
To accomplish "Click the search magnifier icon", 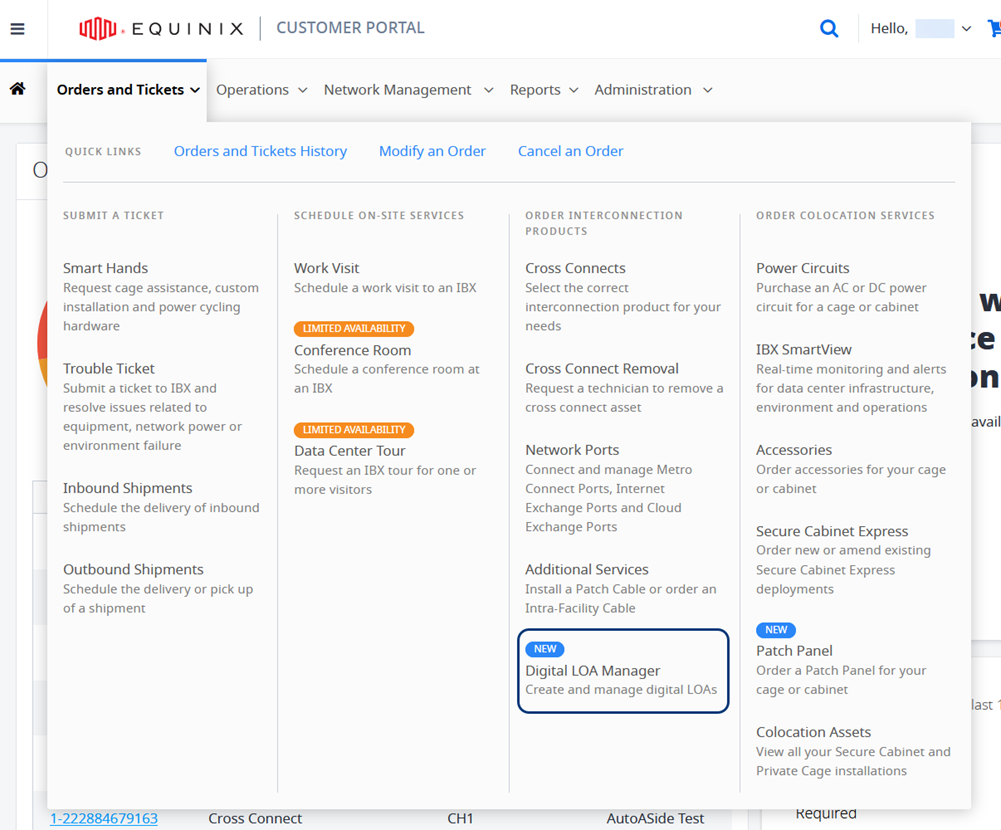I will point(829,29).
